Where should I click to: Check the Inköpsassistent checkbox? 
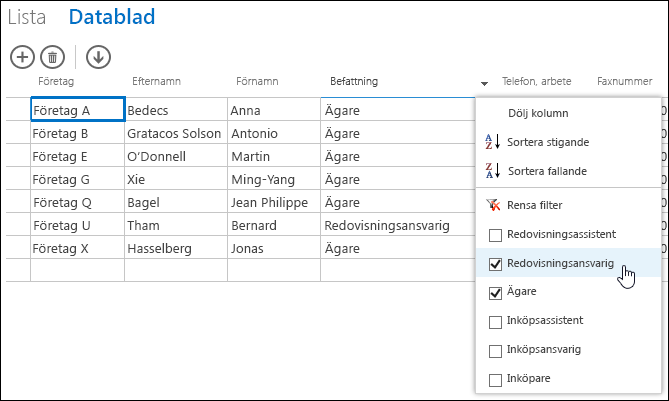click(x=495, y=322)
